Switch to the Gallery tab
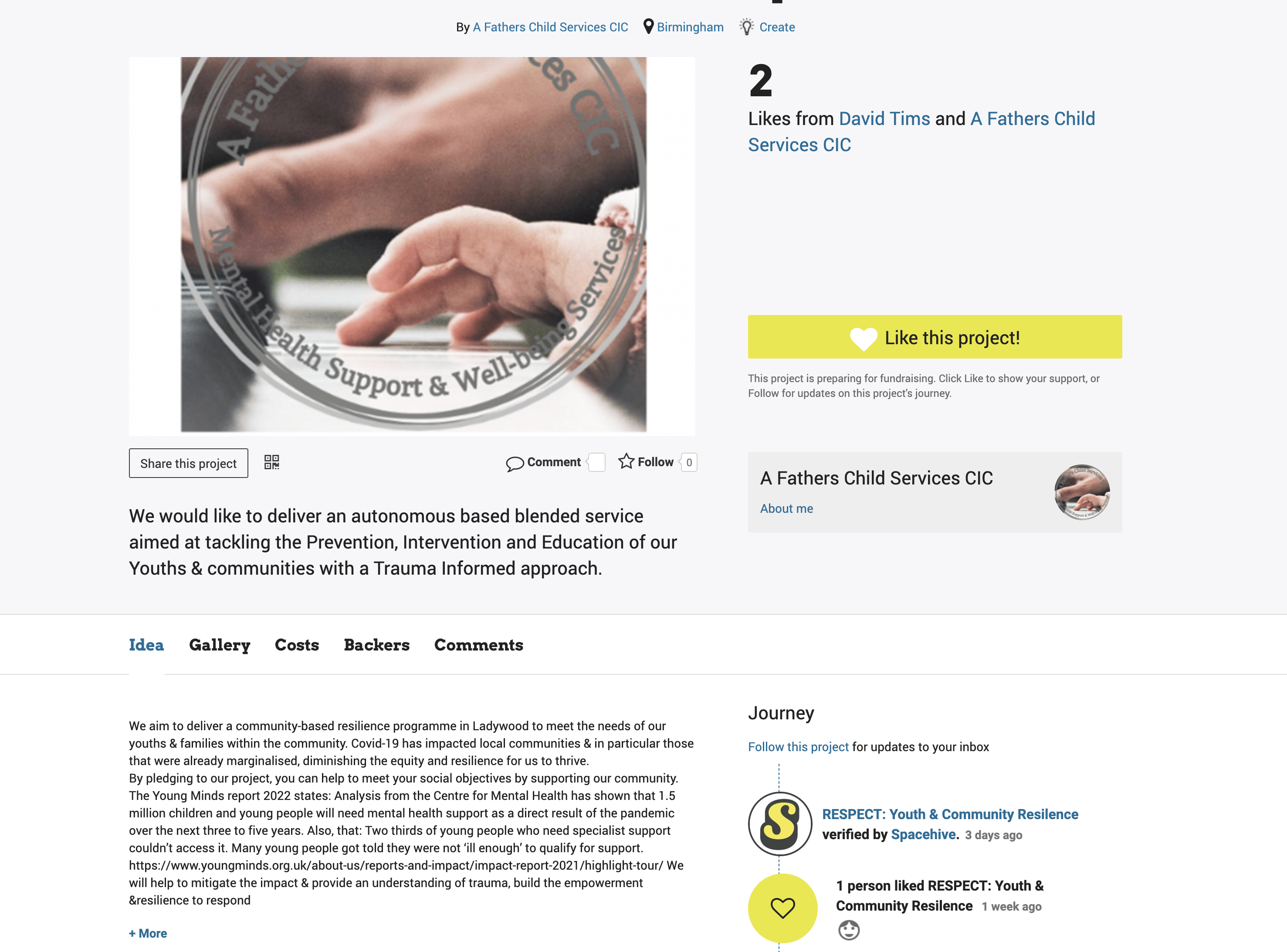 pos(220,645)
